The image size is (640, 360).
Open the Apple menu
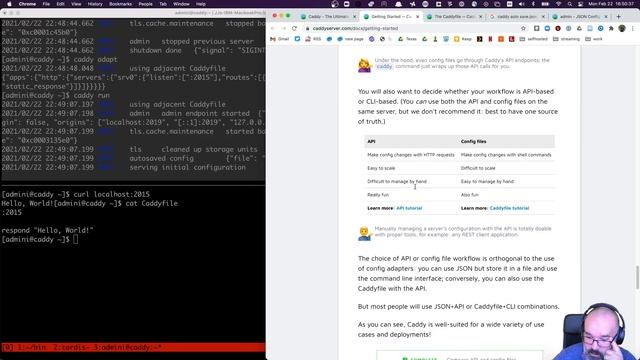click(x=9, y=4)
